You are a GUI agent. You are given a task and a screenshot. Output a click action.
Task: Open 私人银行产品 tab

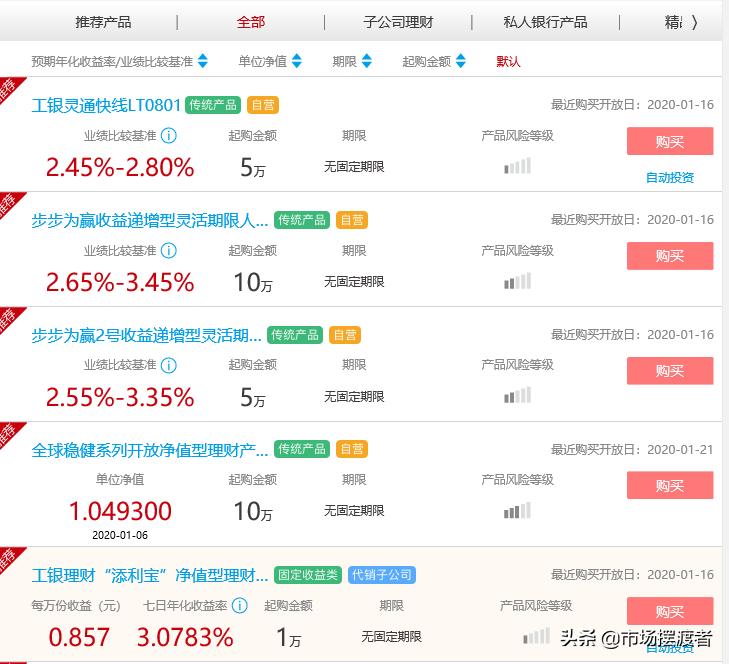pyautogui.click(x=545, y=22)
